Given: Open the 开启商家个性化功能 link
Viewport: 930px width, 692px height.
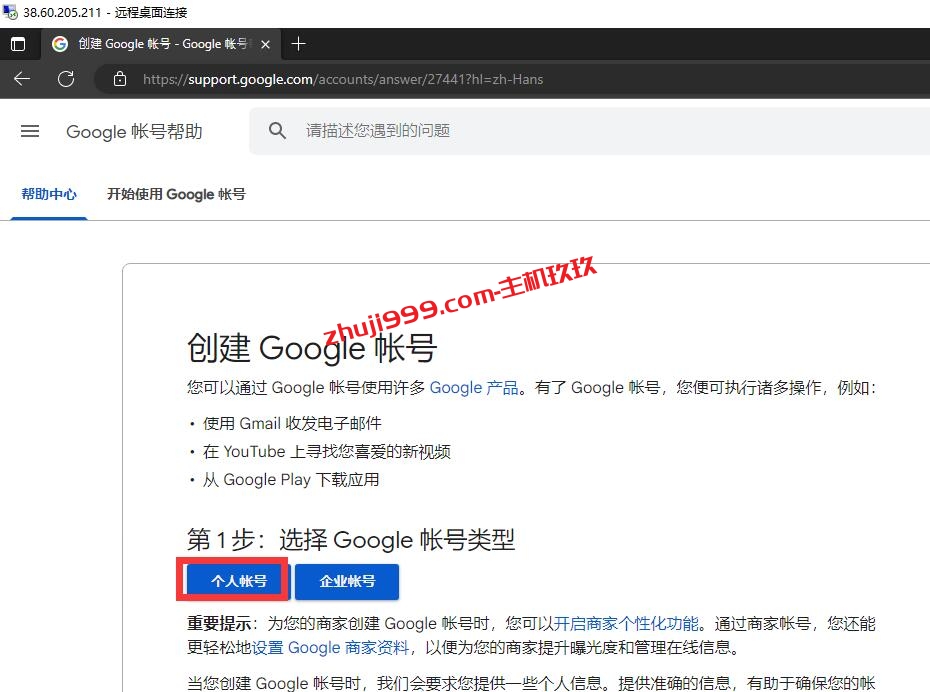Looking at the screenshot, I should tap(626, 624).
